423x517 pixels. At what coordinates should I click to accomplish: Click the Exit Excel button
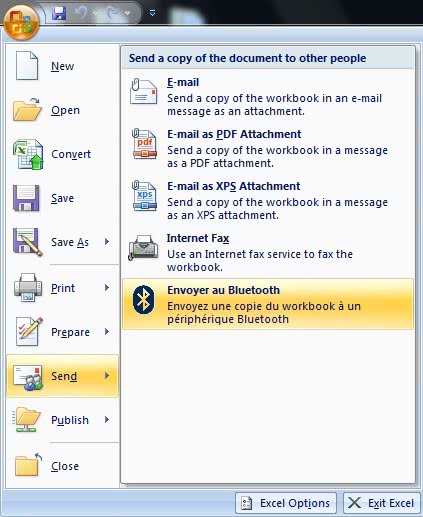(x=382, y=503)
